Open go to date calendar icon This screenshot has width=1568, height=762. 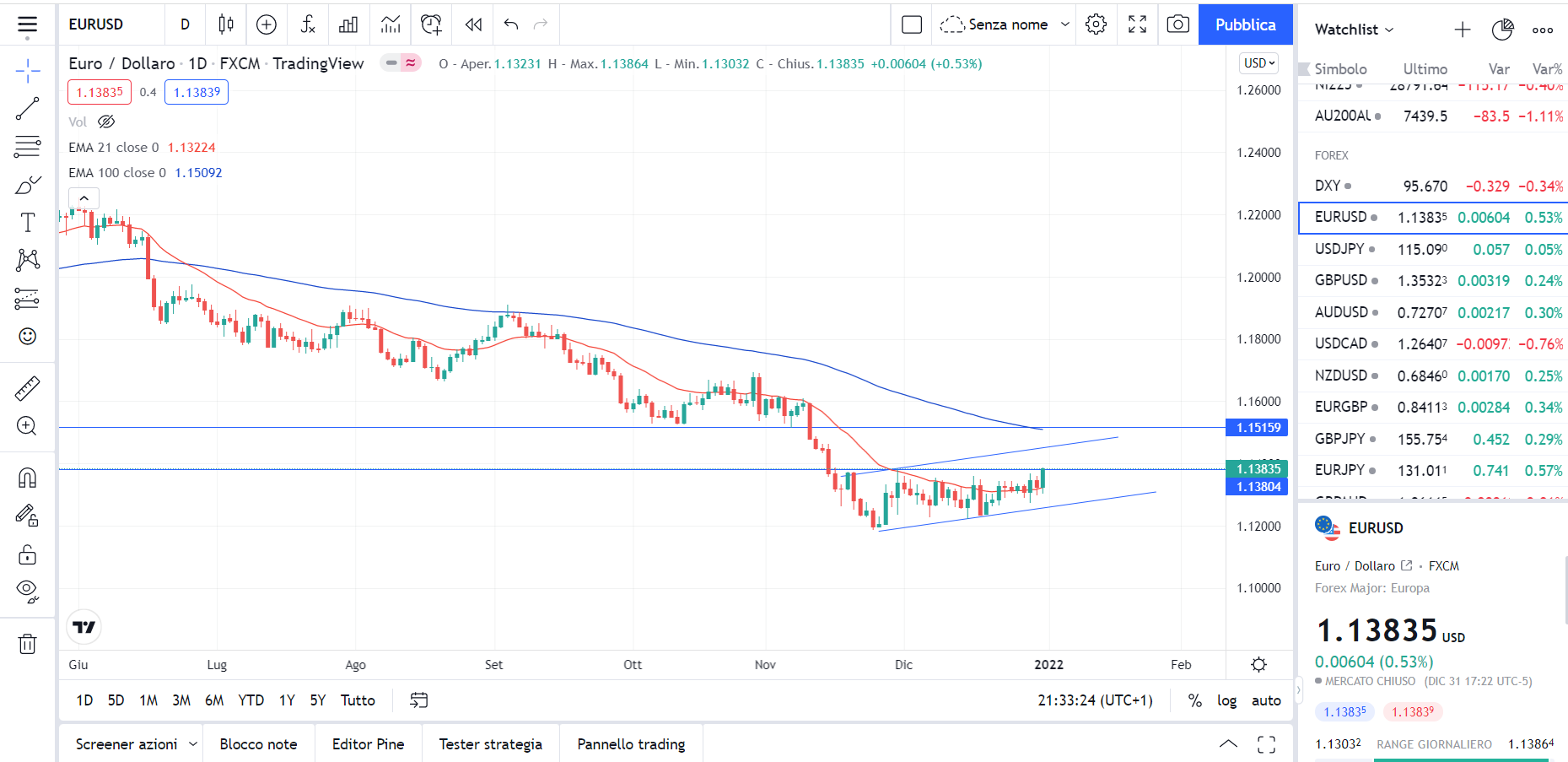[x=419, y=700]
